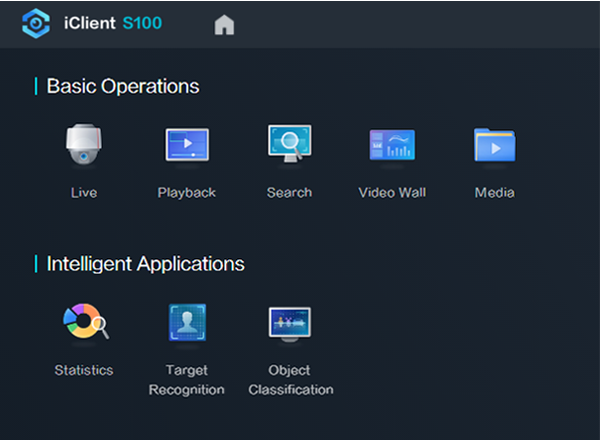Select the 'Media' text label
600x440 pixels.
(x=494, y=193)
